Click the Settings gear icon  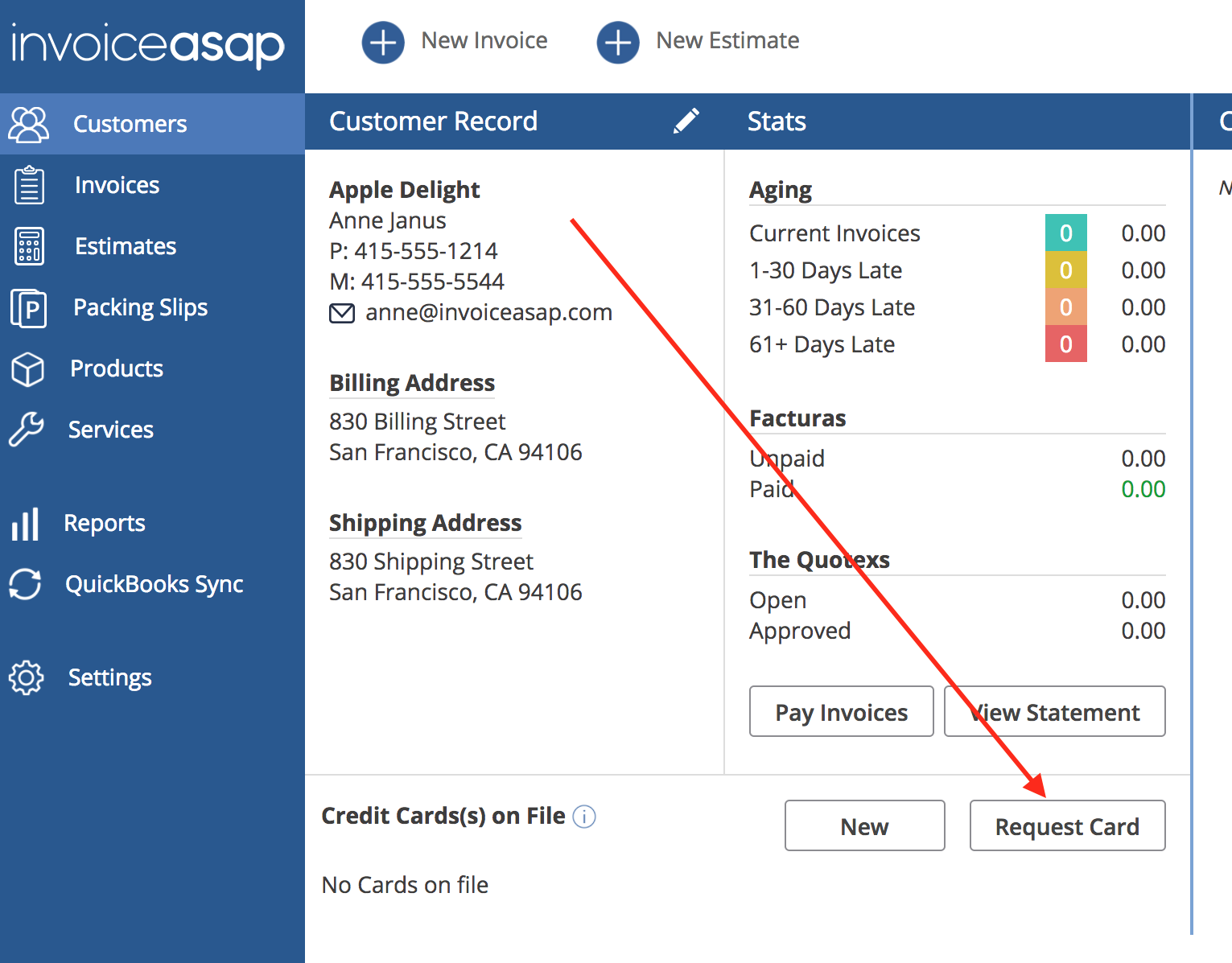[x=27, y=677]
